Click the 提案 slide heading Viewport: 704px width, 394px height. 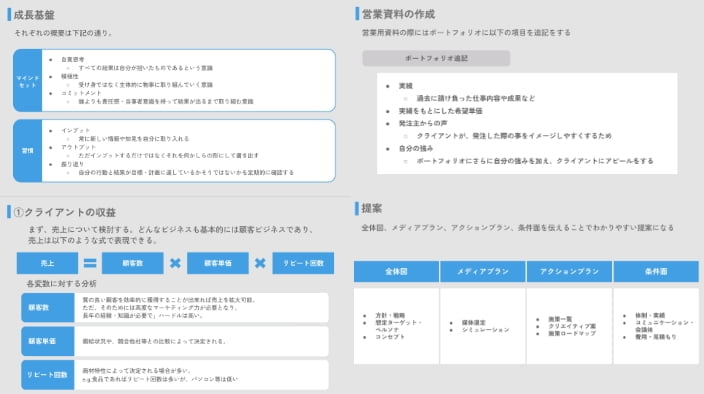372,208
